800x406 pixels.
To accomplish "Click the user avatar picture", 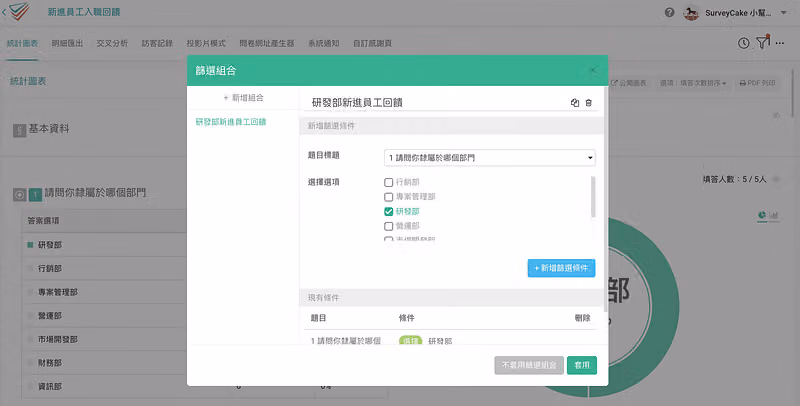I will (x=691, y=13).
